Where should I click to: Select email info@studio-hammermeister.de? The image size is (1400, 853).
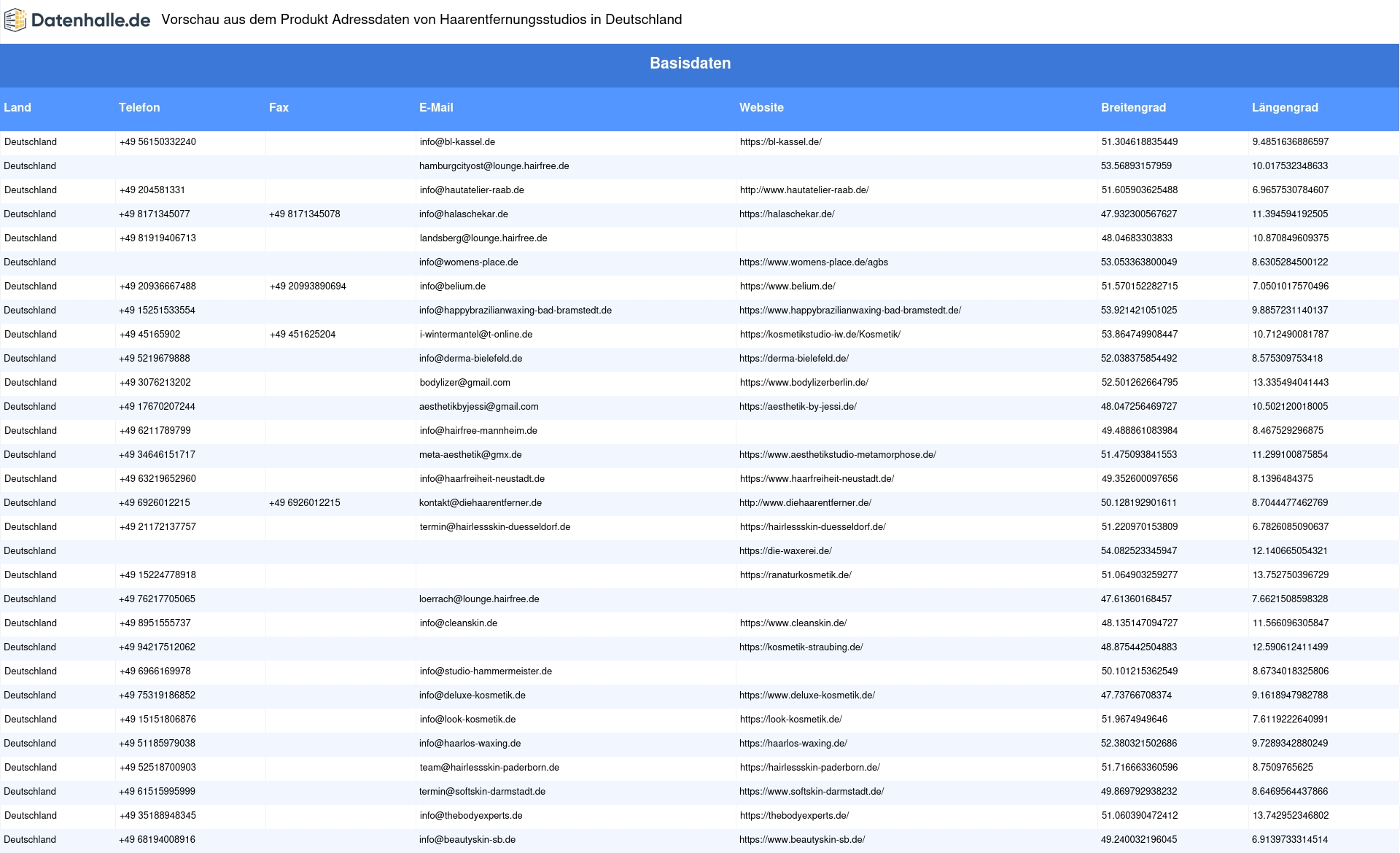pyautogui.click(x=486, y=671)
